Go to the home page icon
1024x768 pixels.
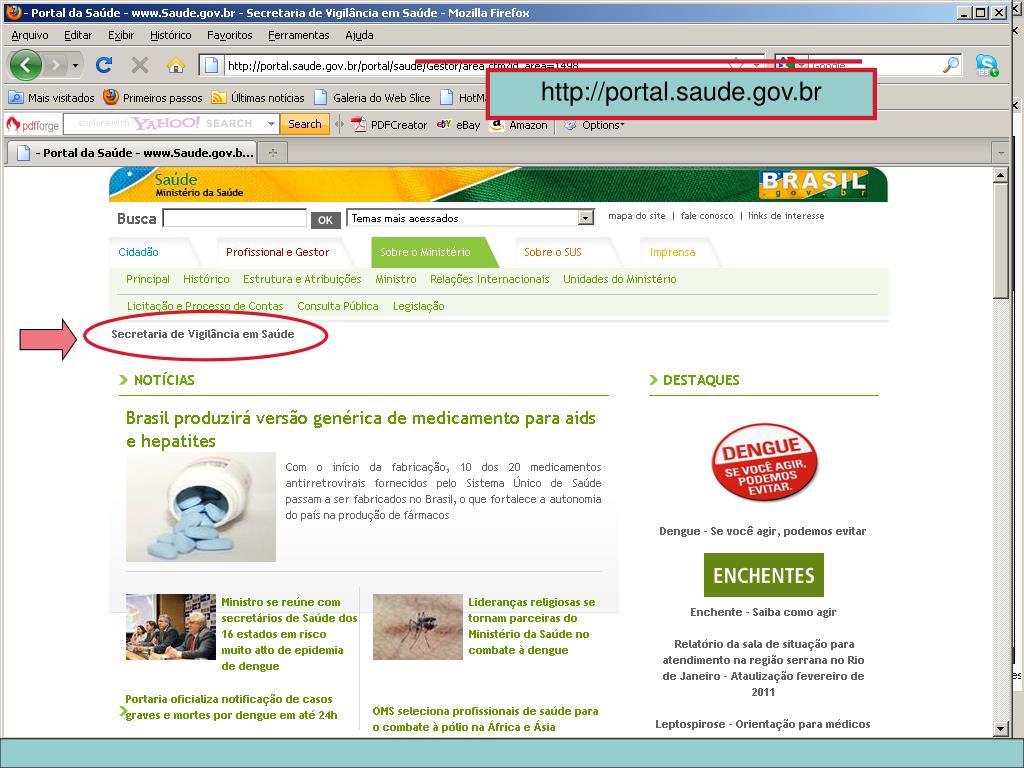[176, 65]
